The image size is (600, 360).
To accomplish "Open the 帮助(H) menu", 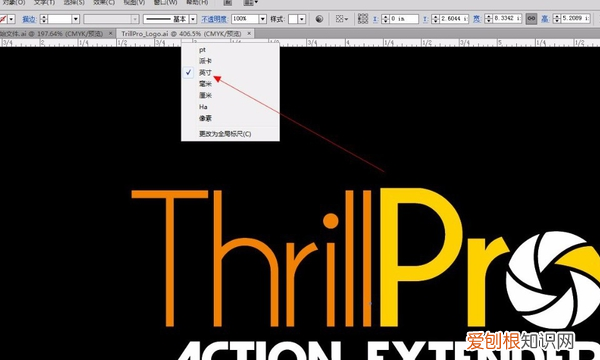I will [x=197, y=2].
